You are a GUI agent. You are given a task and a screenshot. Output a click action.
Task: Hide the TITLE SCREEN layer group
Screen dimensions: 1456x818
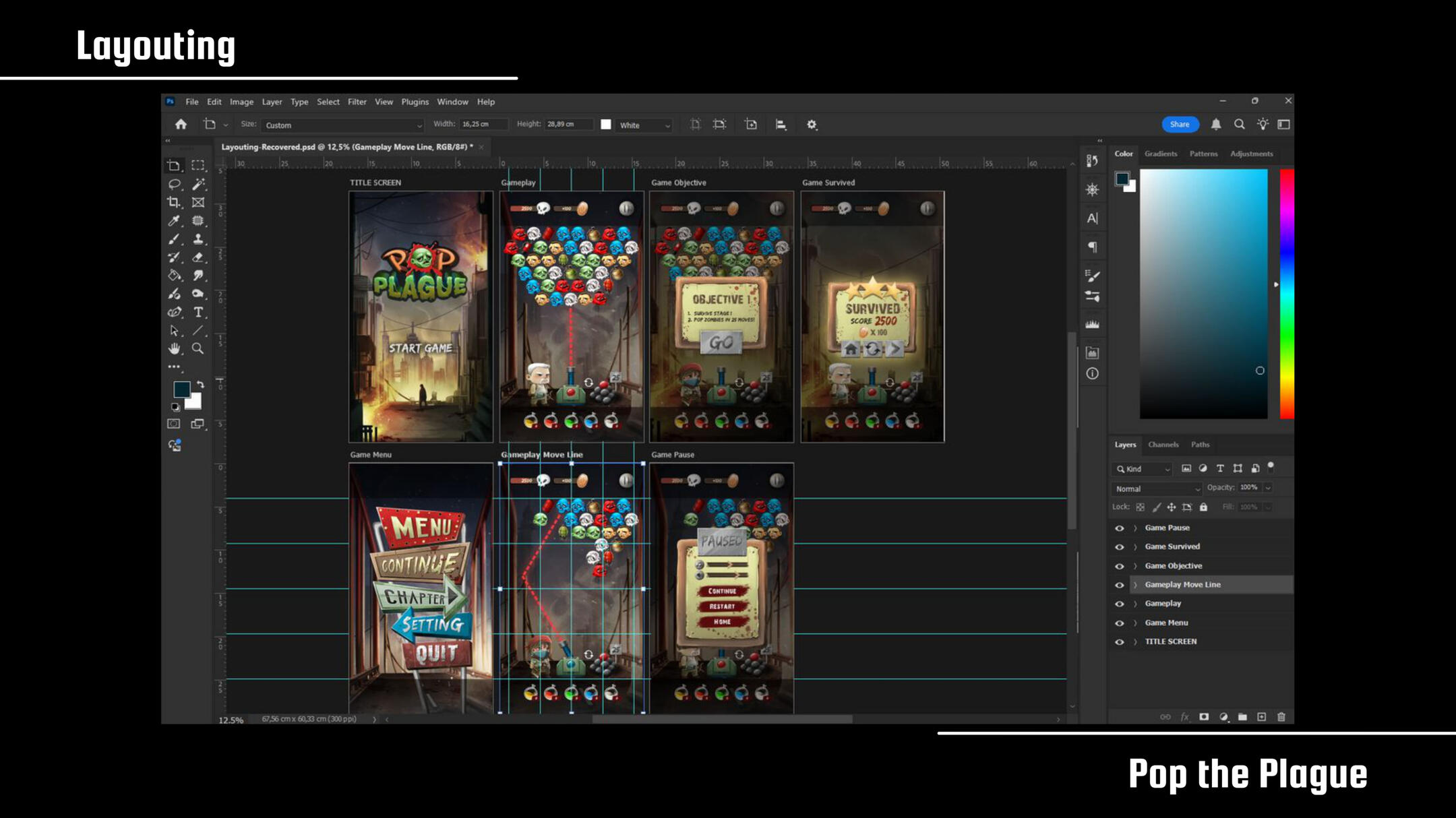click(1120, 642)
